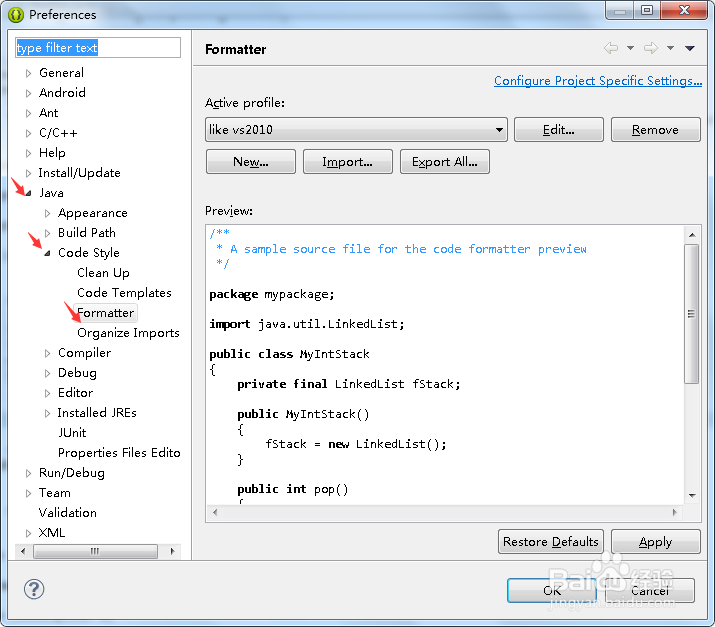Click preview vertical scrollbar thumb

coord(691,314)
